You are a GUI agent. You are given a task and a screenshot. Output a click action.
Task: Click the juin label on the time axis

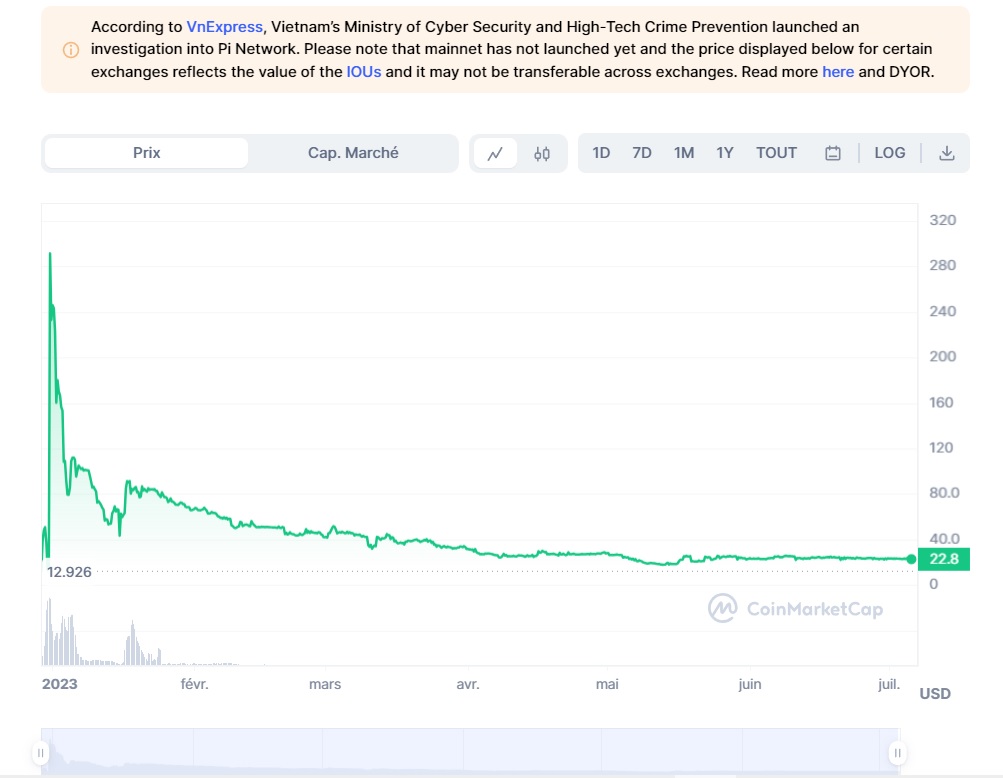(750, 685)
